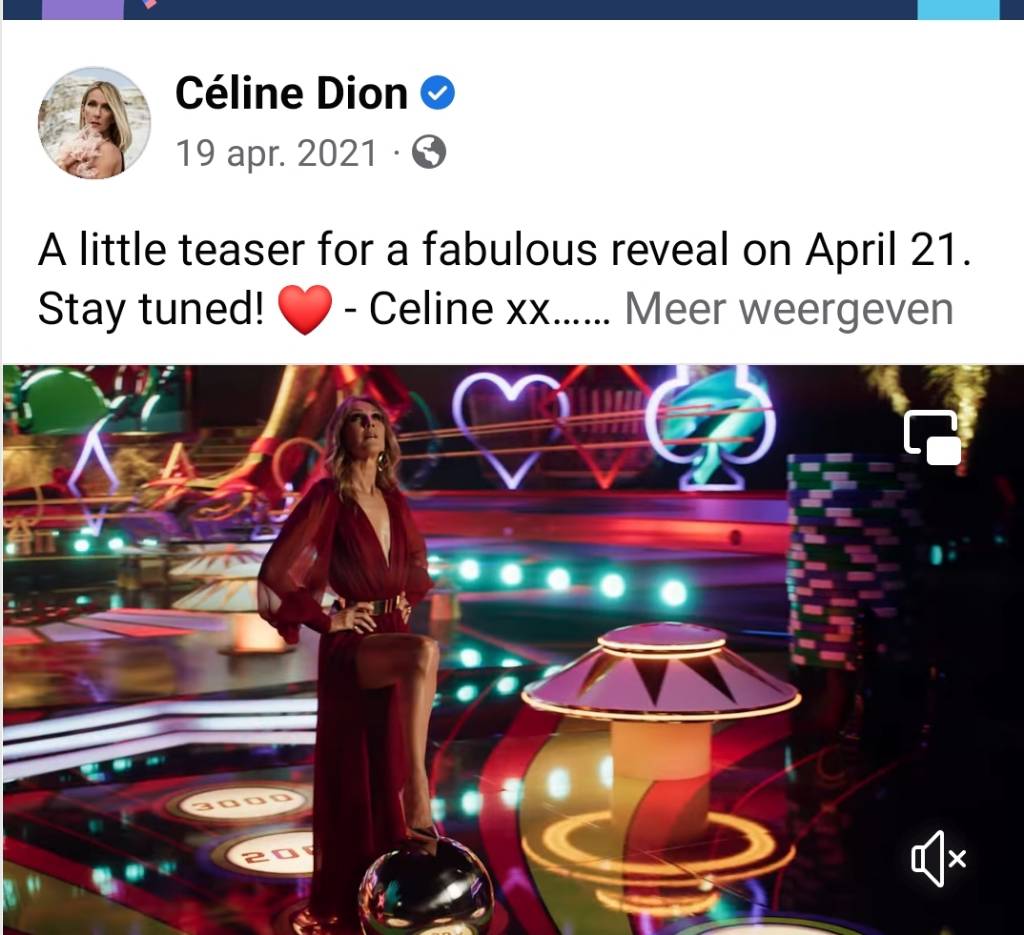Click the light blue segment in top bar

[x=958, y=9]
